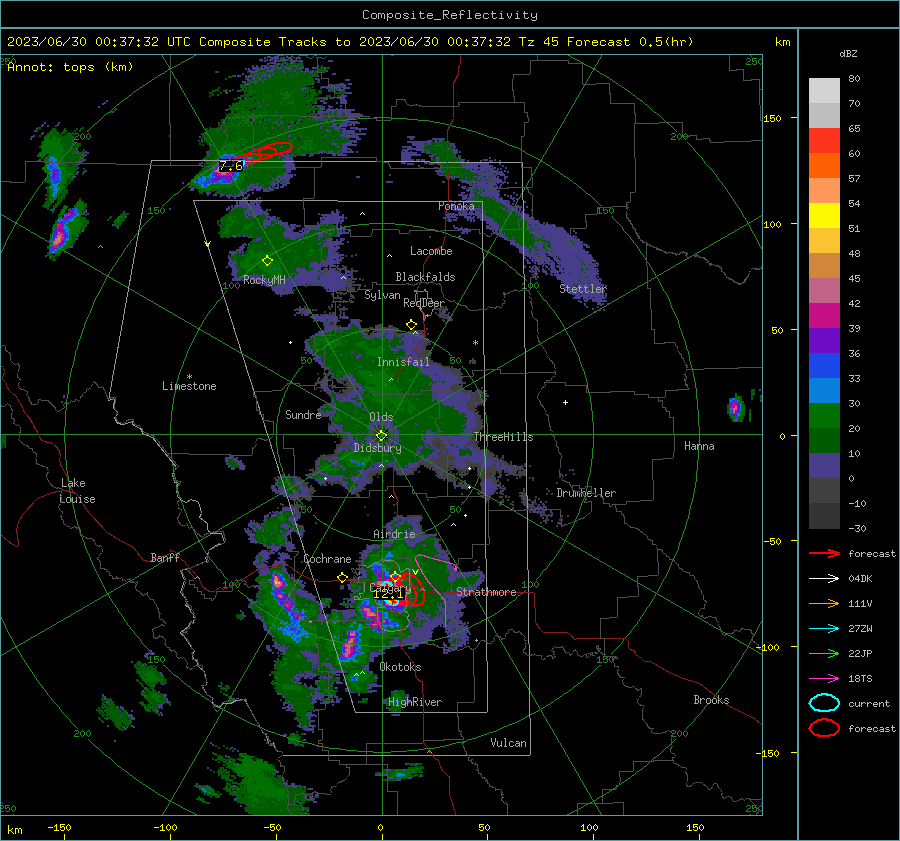
Task: Click the Sundre city label
Action: [303, 415]
